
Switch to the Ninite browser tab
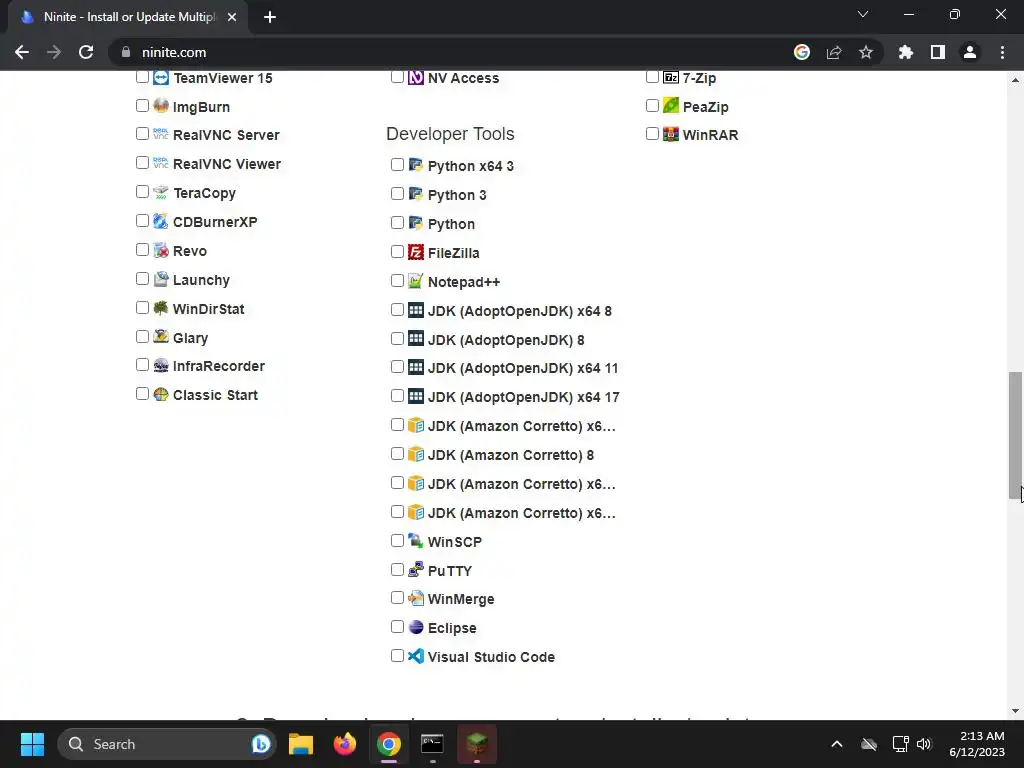tap(128, 17)
